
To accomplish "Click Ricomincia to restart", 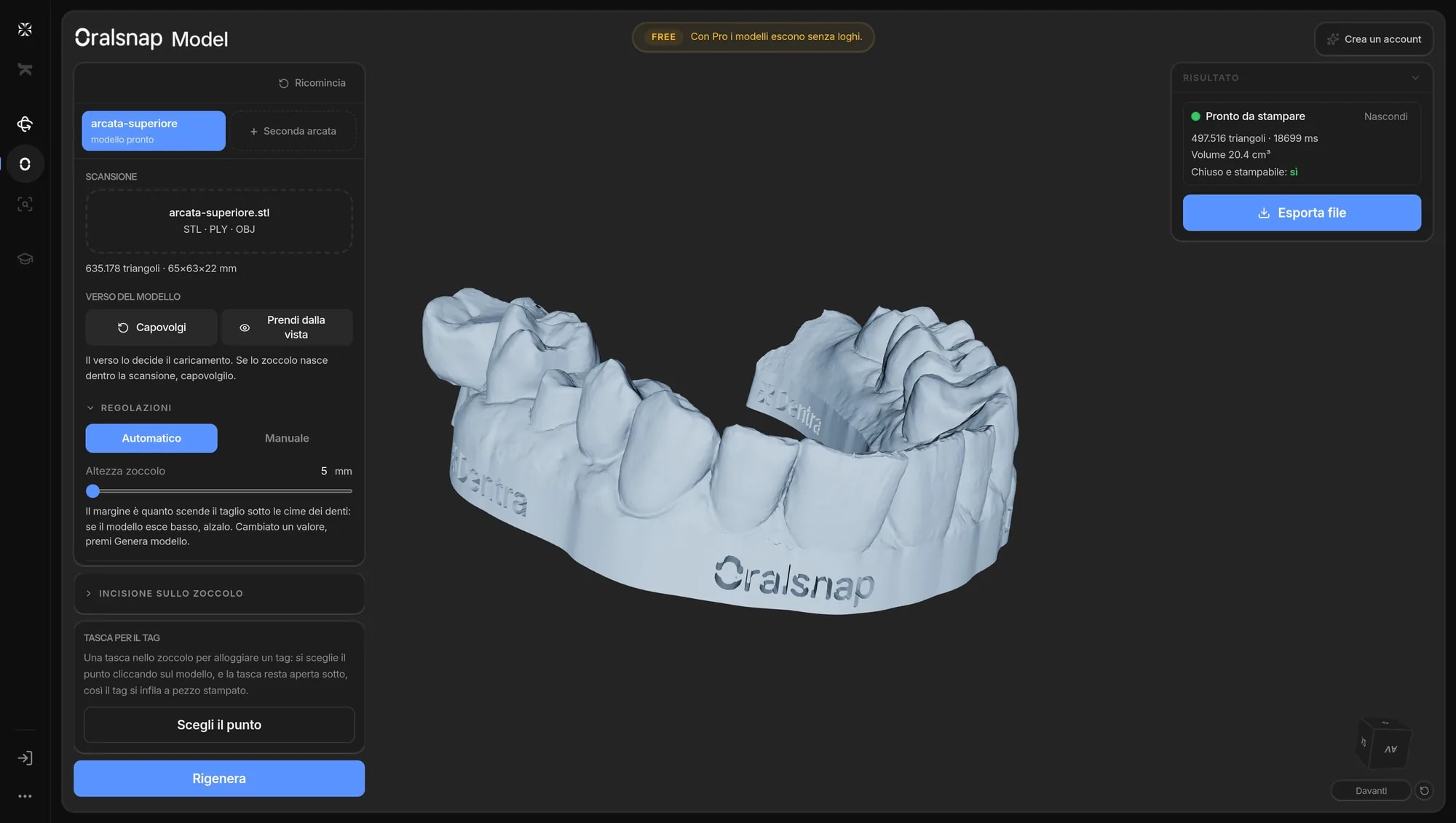I will 312,83.
